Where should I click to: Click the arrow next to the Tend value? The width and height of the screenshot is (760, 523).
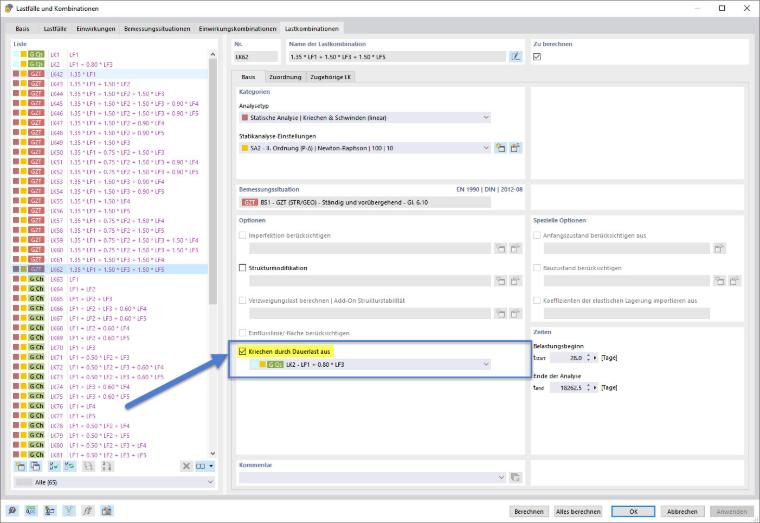[596, 388]
